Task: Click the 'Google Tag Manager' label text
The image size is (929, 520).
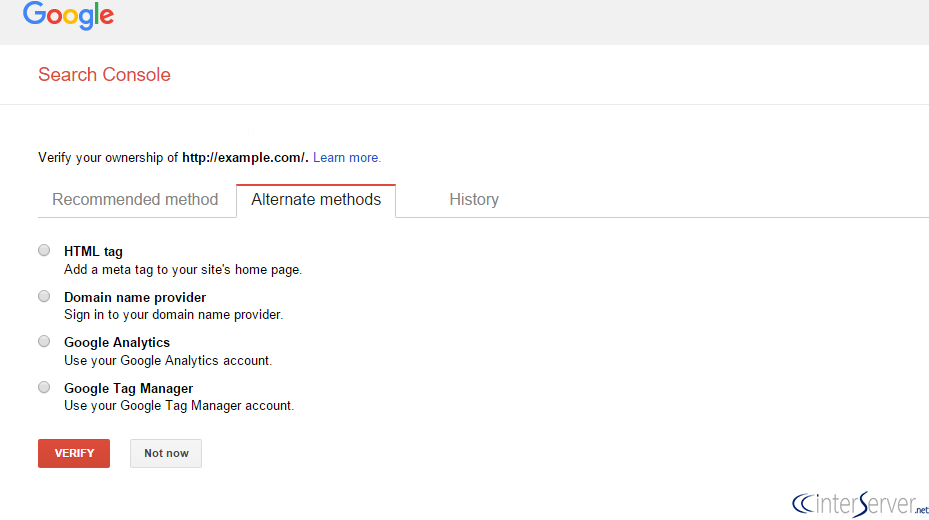Action: 129,389
